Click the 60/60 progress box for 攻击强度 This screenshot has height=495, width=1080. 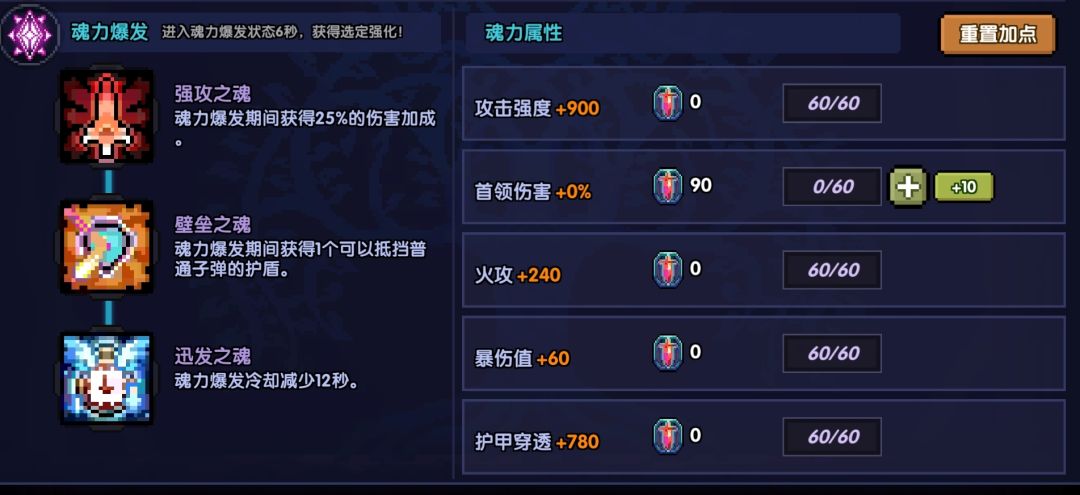click(x=832, y=103)
